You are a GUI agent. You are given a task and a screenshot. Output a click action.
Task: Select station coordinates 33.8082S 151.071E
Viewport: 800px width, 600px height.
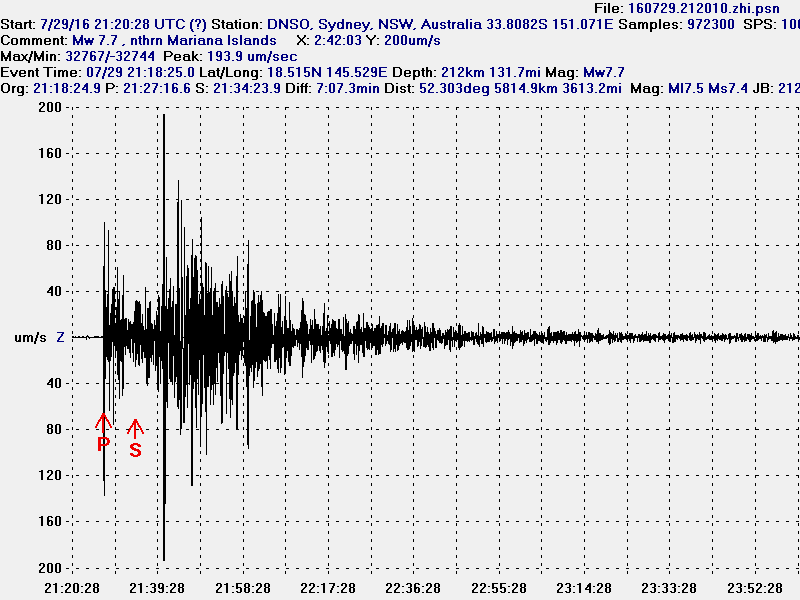549,24
